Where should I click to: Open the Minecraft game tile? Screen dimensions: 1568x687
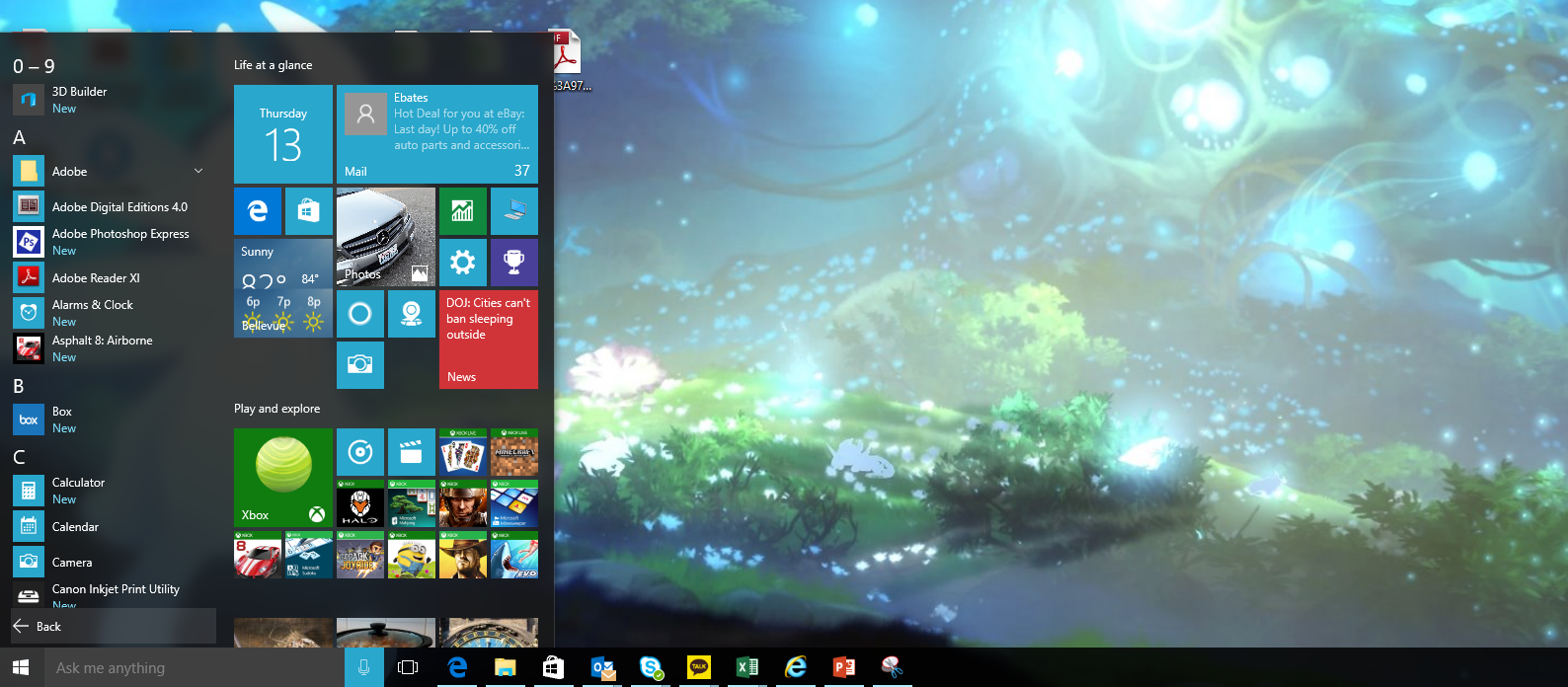click(x=514, y=452)
